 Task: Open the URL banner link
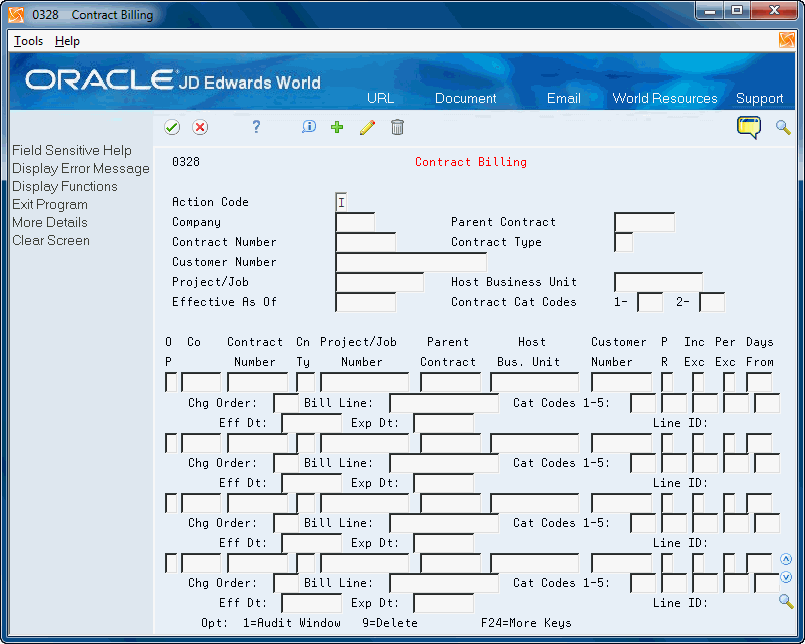pyautogui.click(x=380, y=98)
